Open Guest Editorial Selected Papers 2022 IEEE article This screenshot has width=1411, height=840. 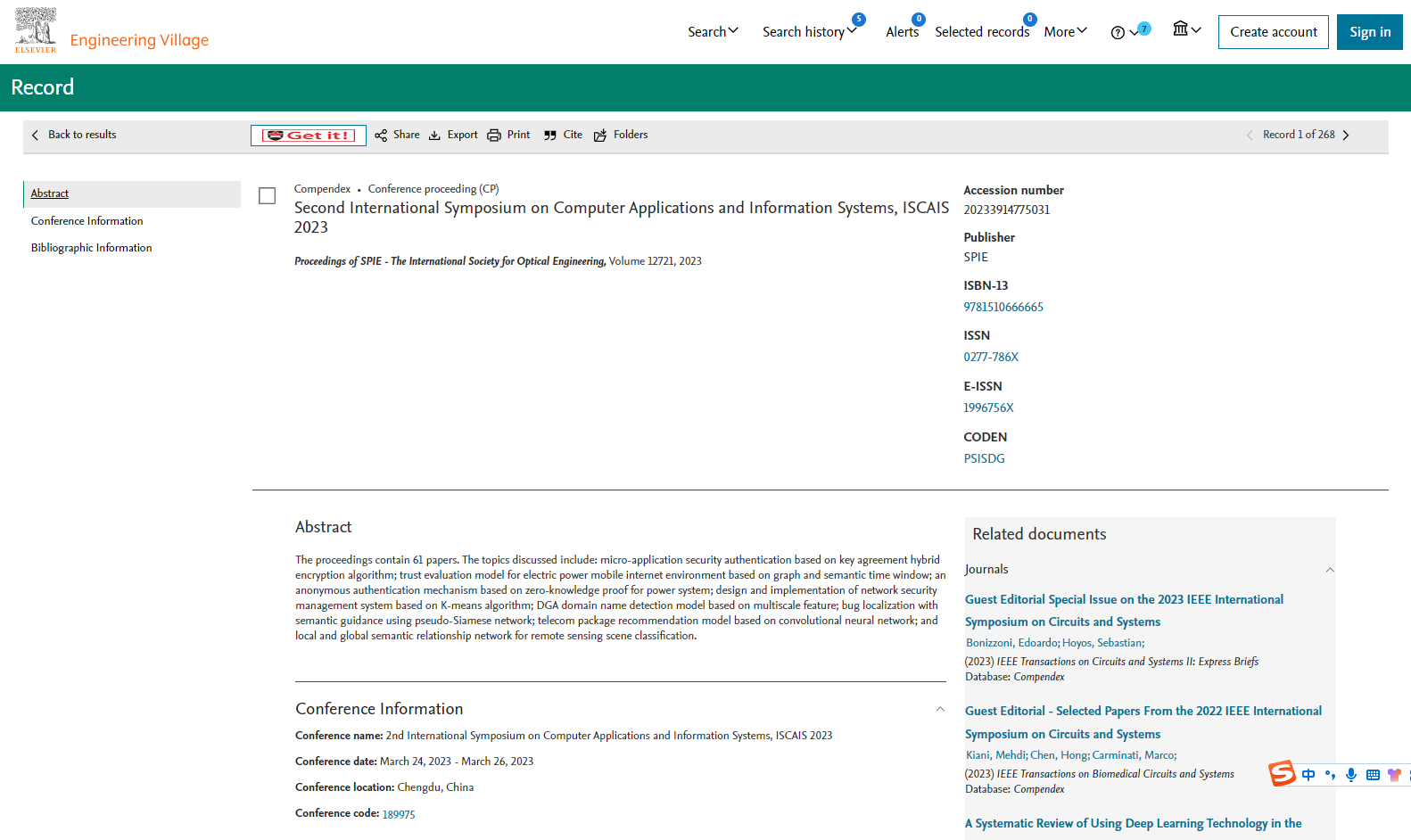pyautogui.click(x=1143, y=722)
